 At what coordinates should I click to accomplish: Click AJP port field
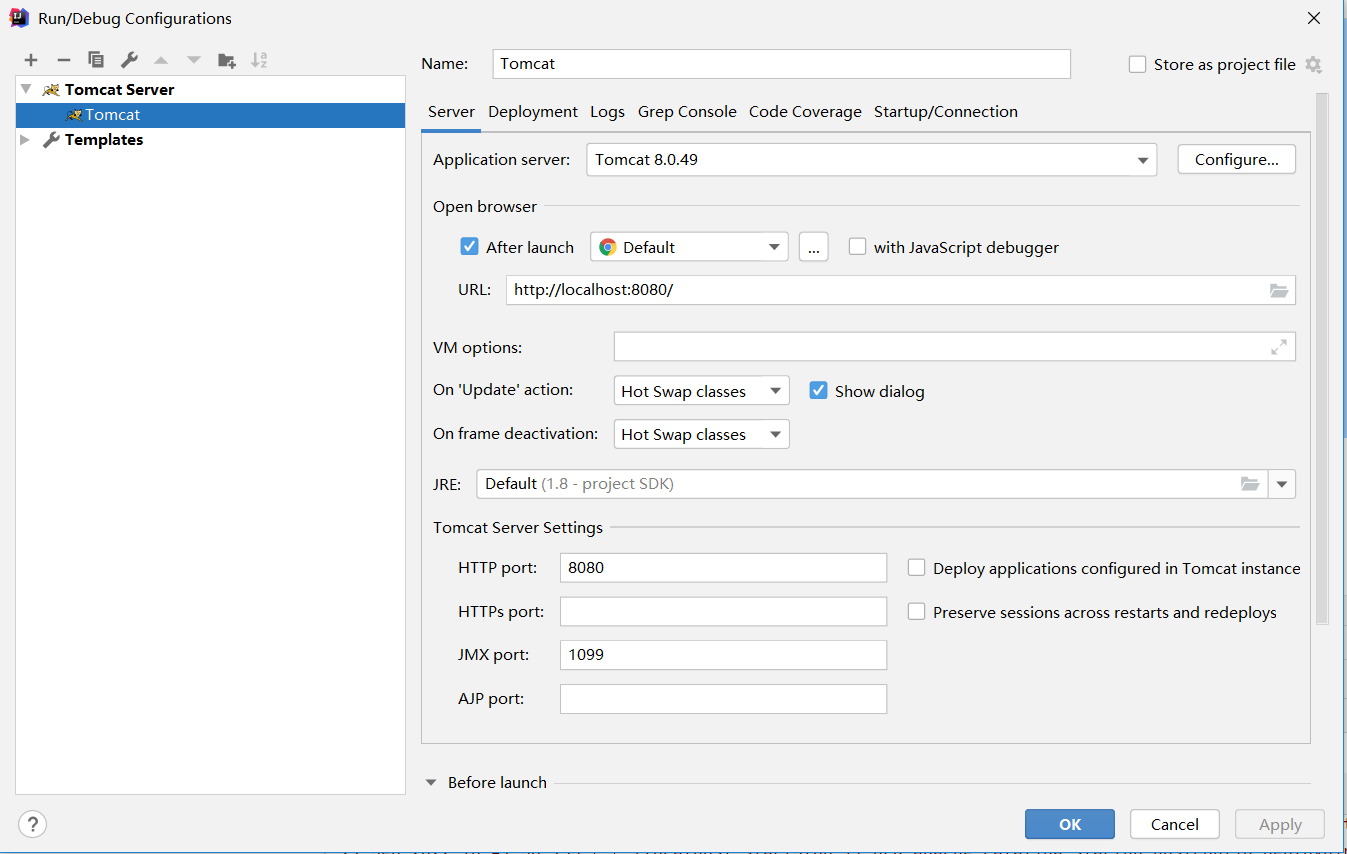tap(723, 699)
